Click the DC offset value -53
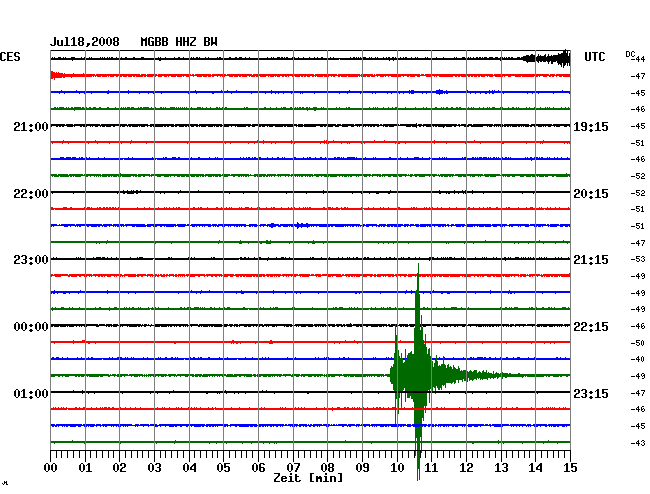This screenshot has height=494, width=650. (638, 259)
